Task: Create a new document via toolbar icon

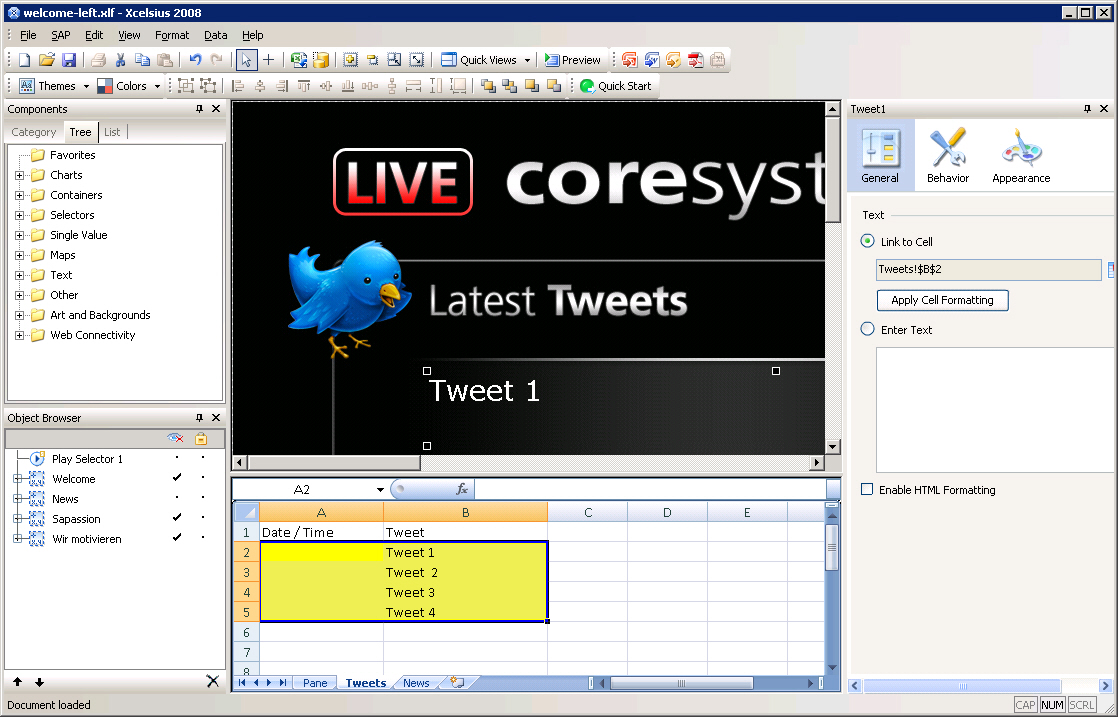Action: coord(24,60)
